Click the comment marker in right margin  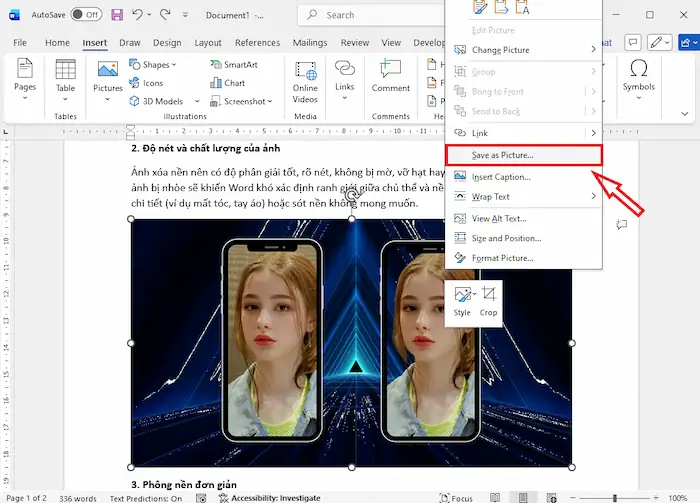(x=621, y=224)
